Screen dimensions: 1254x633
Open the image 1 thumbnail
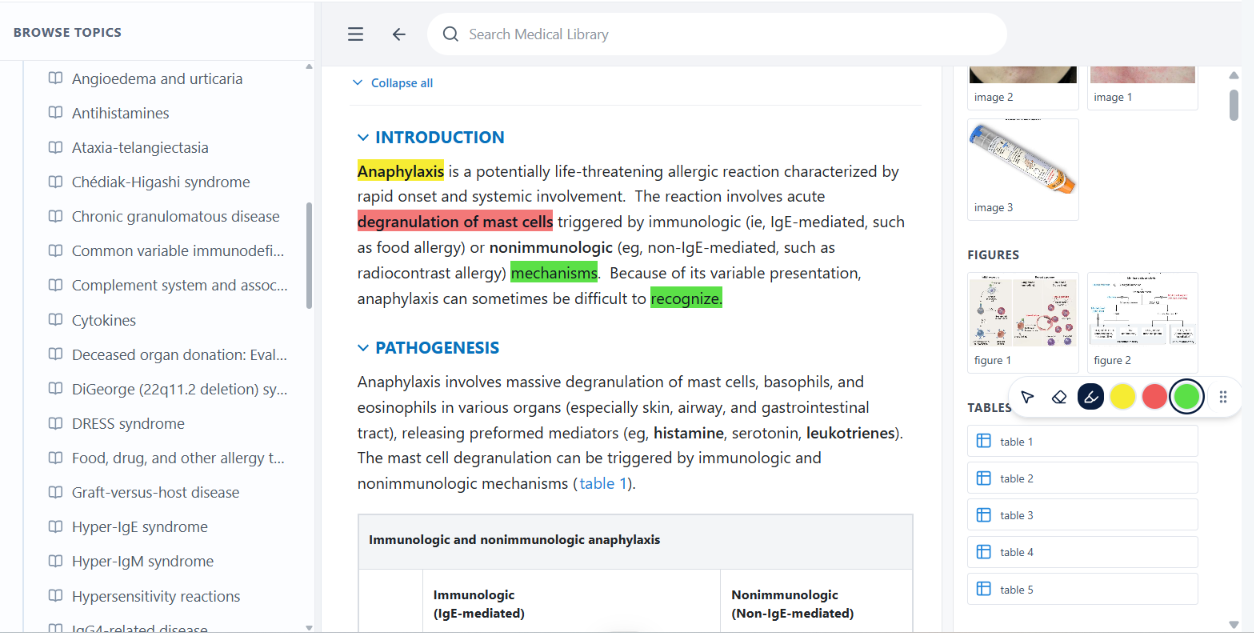click(x=1142, y=87)
